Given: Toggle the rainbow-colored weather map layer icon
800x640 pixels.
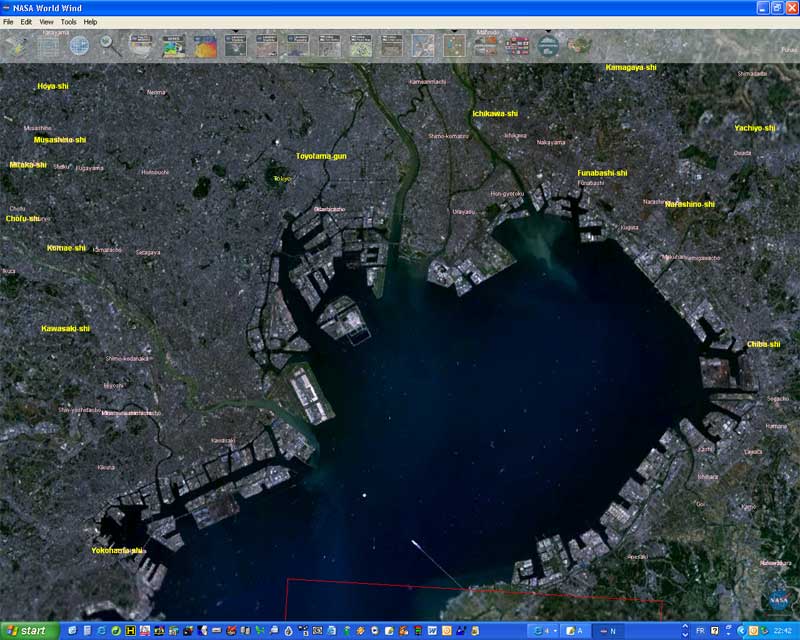Looking at the screenshot, I should point(173,45).
